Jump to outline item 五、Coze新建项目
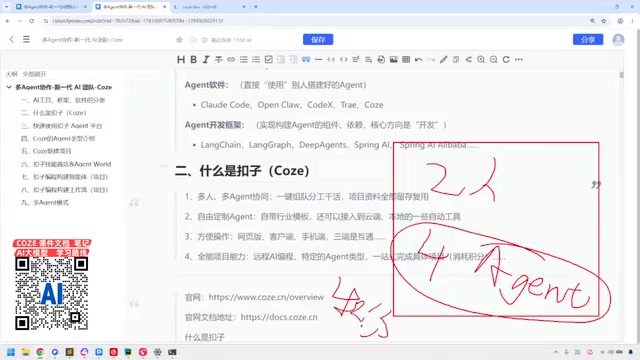The height and width of the screenshot is (360, 640). click(x=46, y=151)
